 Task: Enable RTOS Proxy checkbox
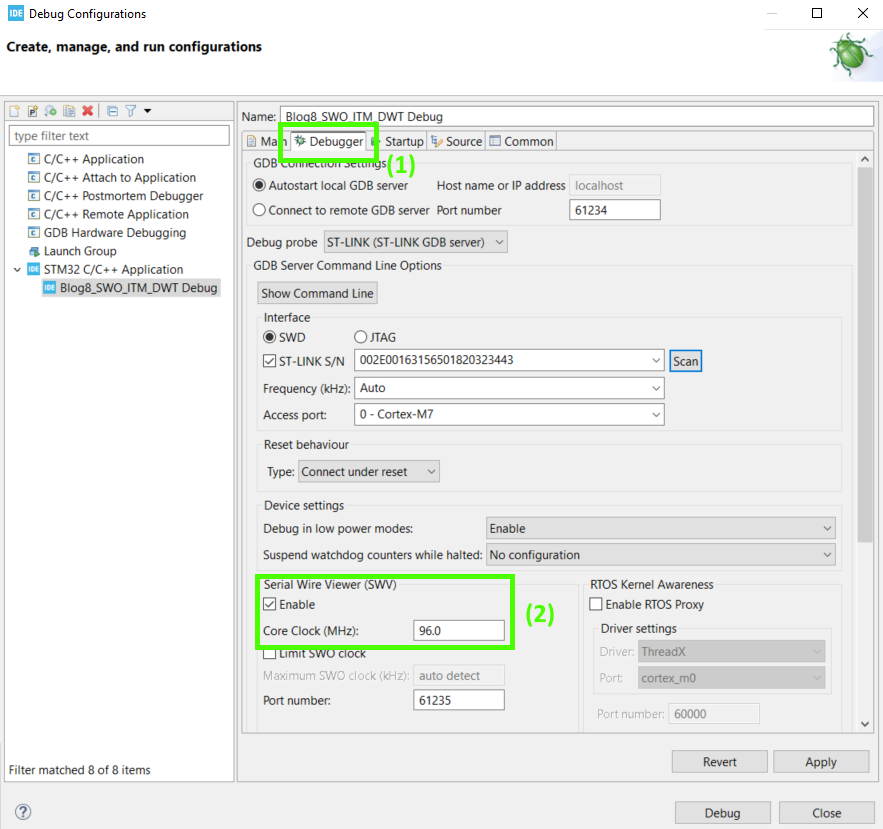[x=596, y=604]
